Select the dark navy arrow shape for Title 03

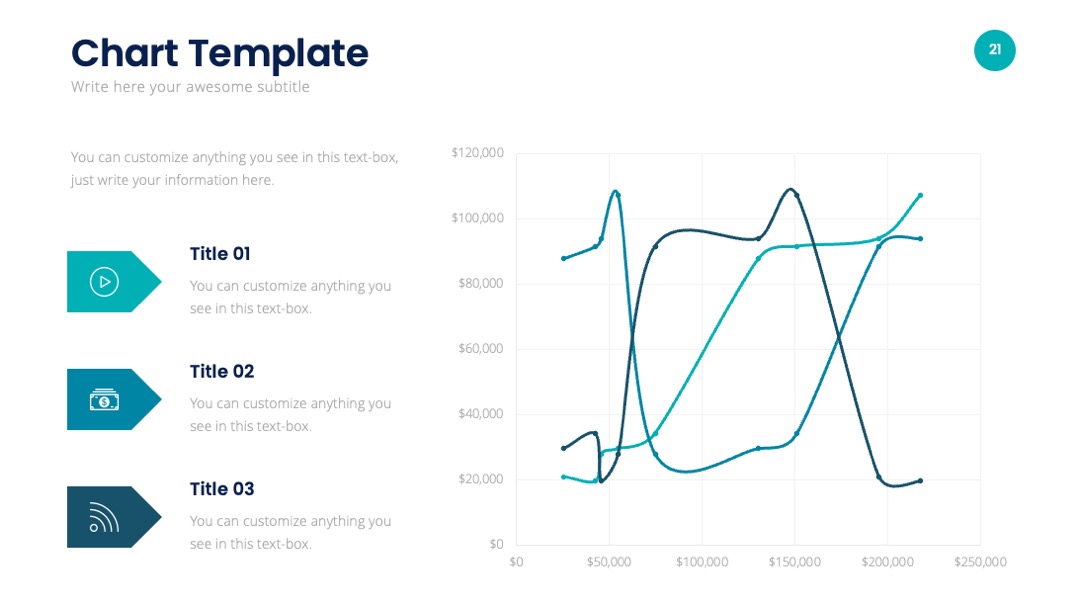point(114,517)
